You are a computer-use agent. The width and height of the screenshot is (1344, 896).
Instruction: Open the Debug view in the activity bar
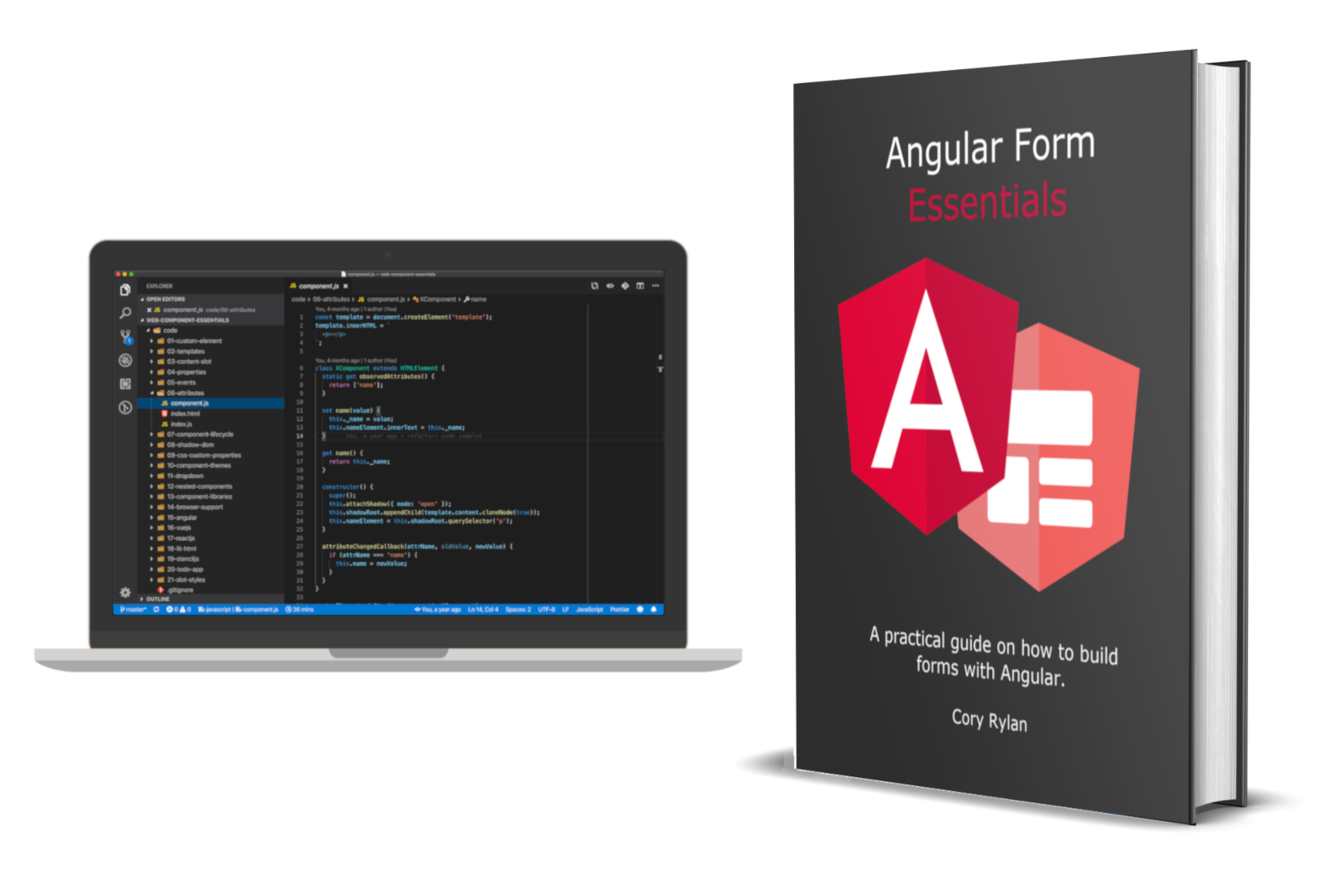click(x=125, y=360)
